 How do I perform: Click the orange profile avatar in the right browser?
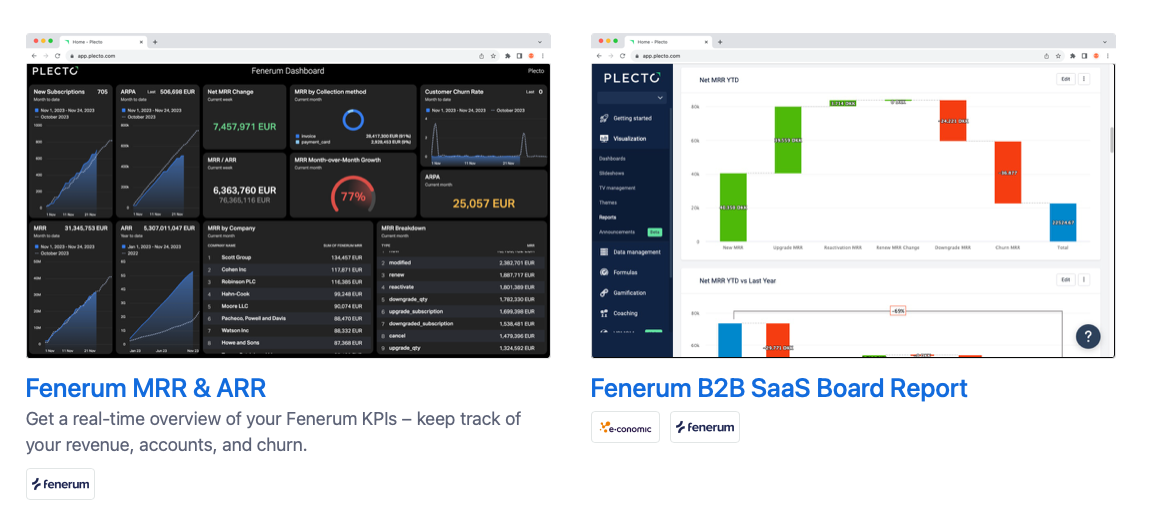pos(1096,56)
